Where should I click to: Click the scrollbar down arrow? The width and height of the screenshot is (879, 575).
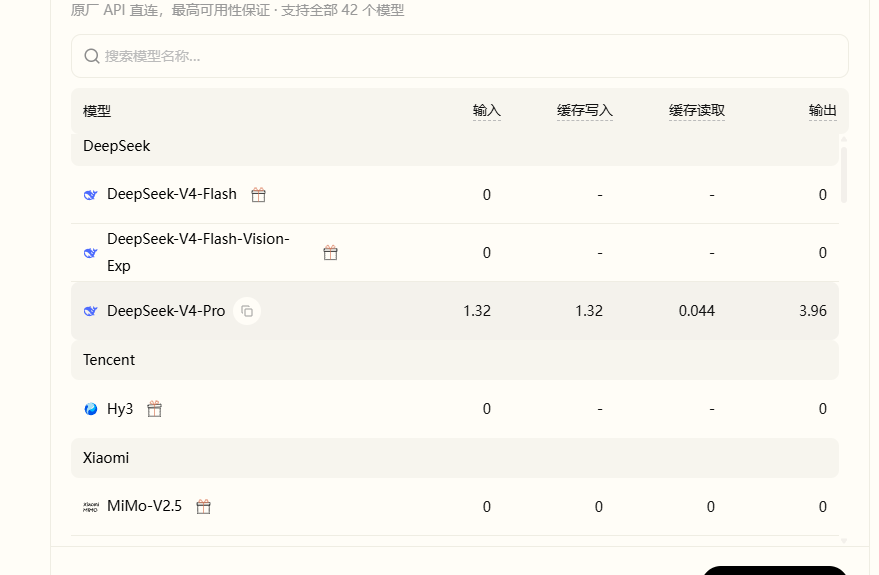point(844,541)
